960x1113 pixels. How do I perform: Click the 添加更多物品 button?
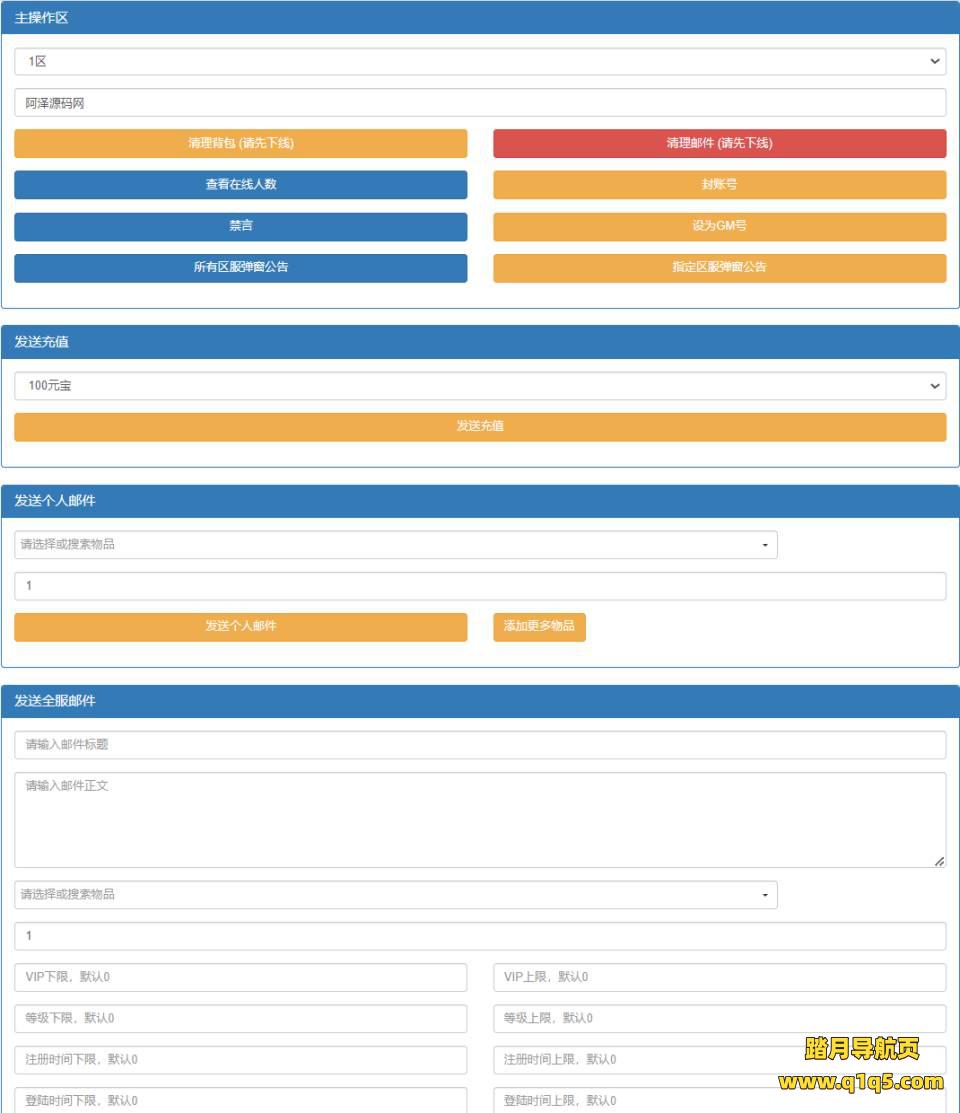pyautogui.click(x=539, y=627)
